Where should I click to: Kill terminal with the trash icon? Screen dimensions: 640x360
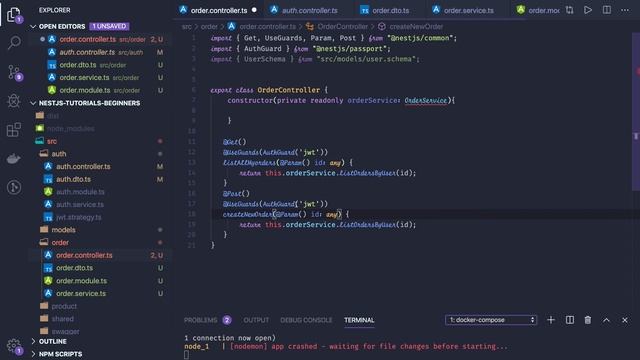[x=588, y=320]
